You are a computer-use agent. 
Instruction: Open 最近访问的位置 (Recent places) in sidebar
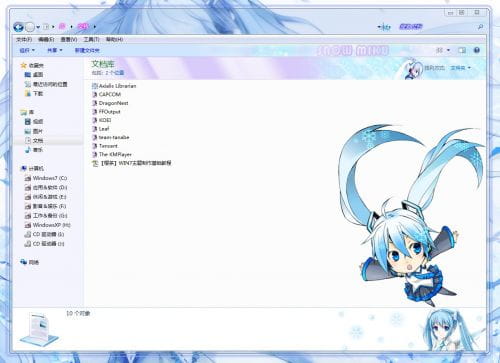[x=46, y=84]
